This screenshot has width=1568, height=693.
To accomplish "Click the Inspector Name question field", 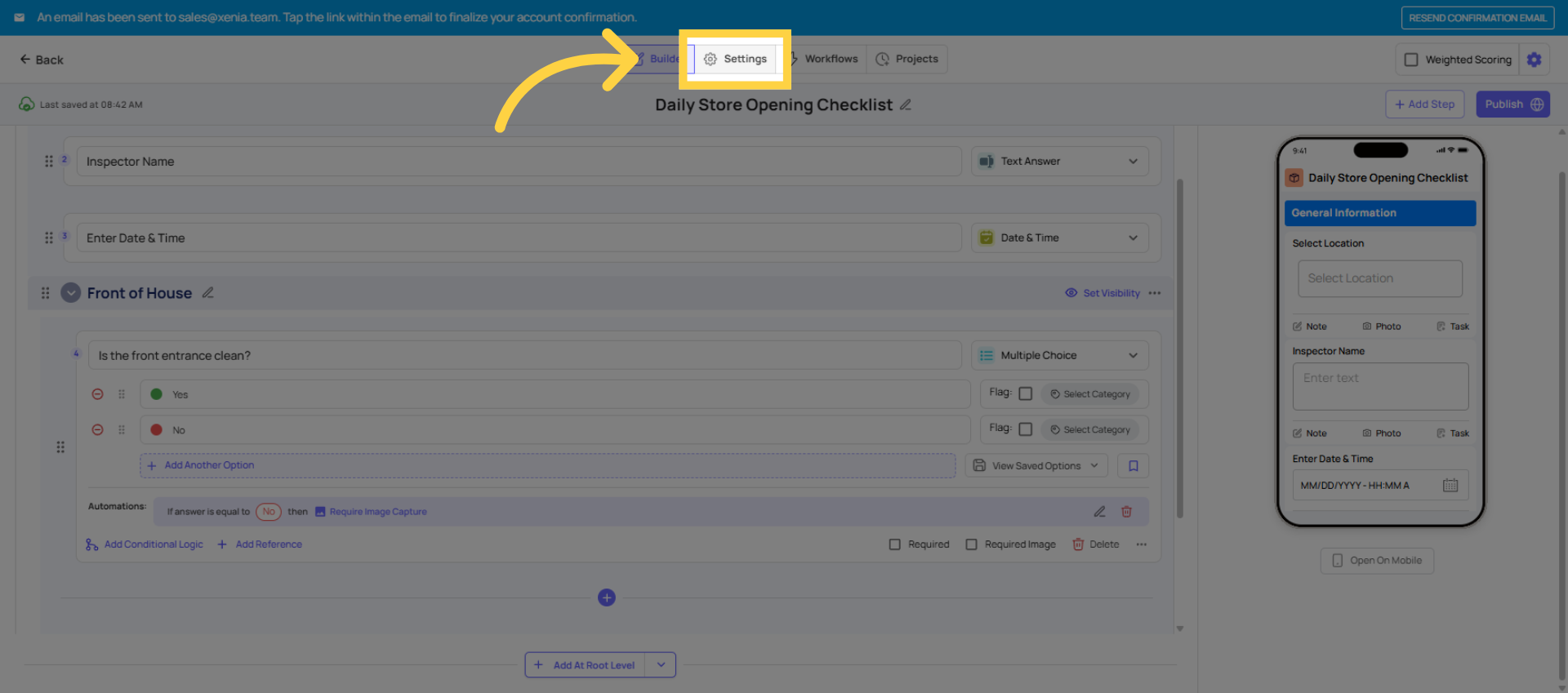I will (x=519, y=162).
